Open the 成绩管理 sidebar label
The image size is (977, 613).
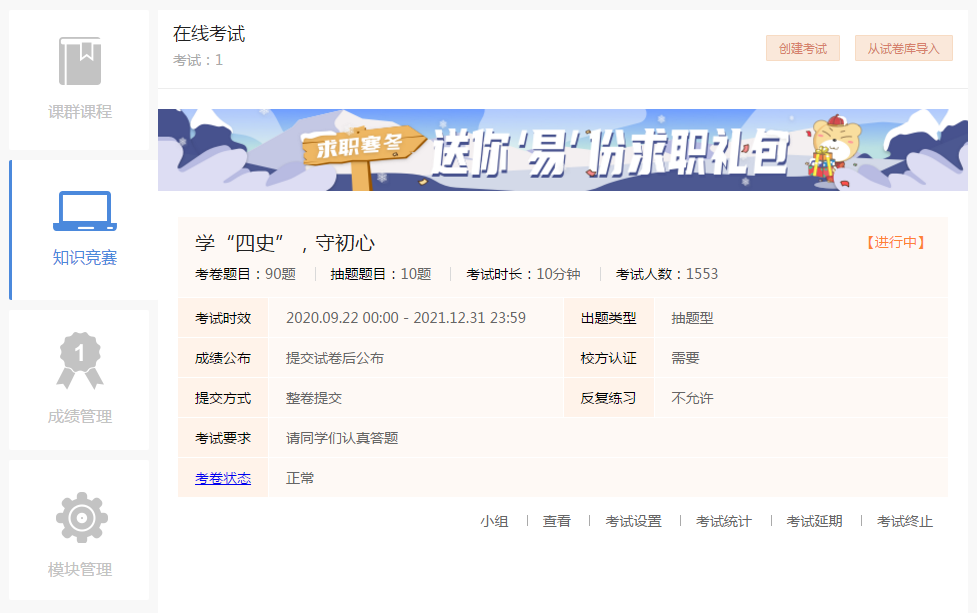tap(80, 416)
